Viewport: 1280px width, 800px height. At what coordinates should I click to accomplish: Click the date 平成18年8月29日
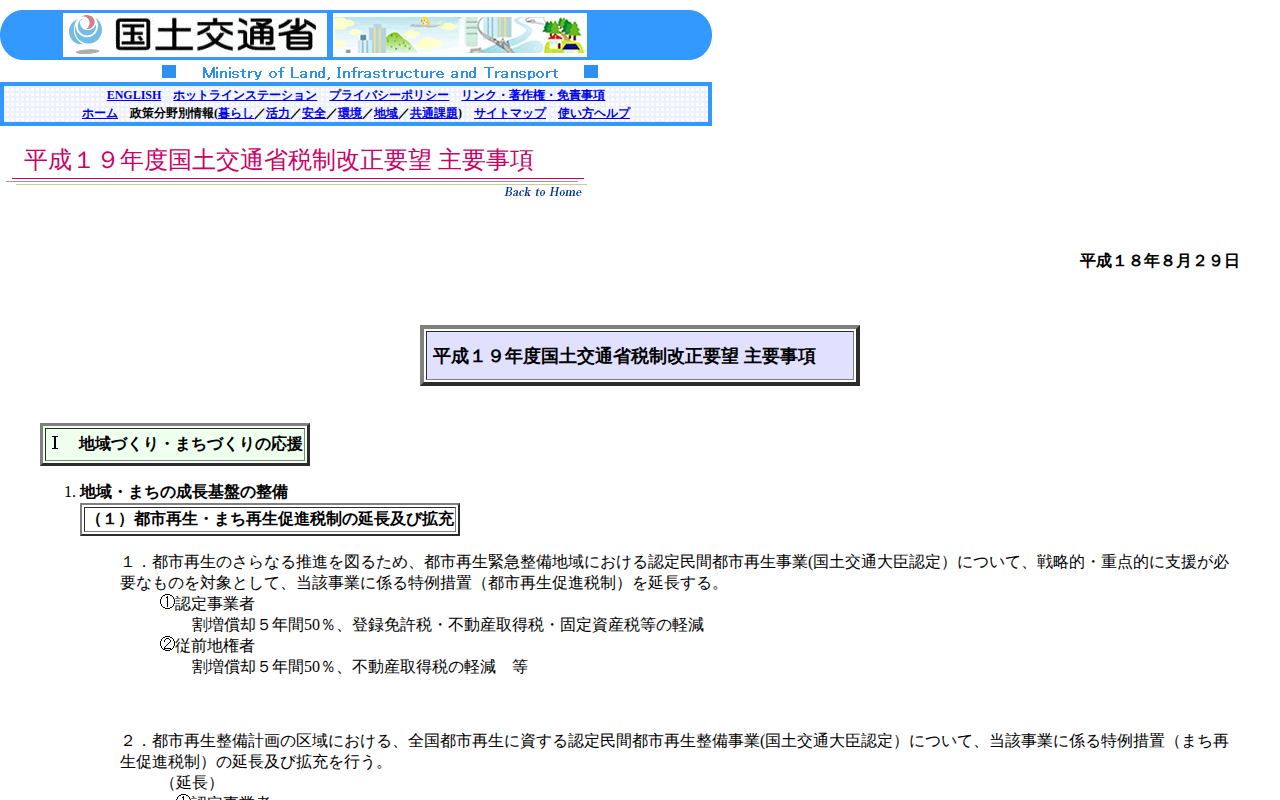[1160, 261]
